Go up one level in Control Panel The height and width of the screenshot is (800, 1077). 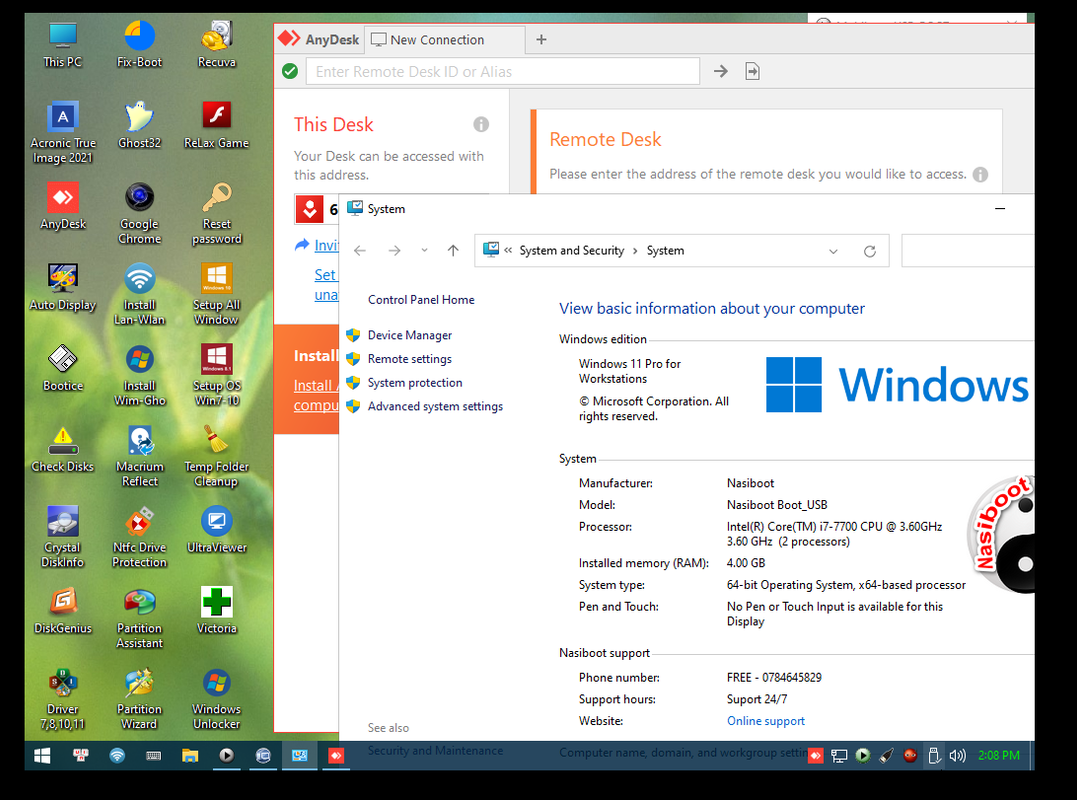[453, 251]
